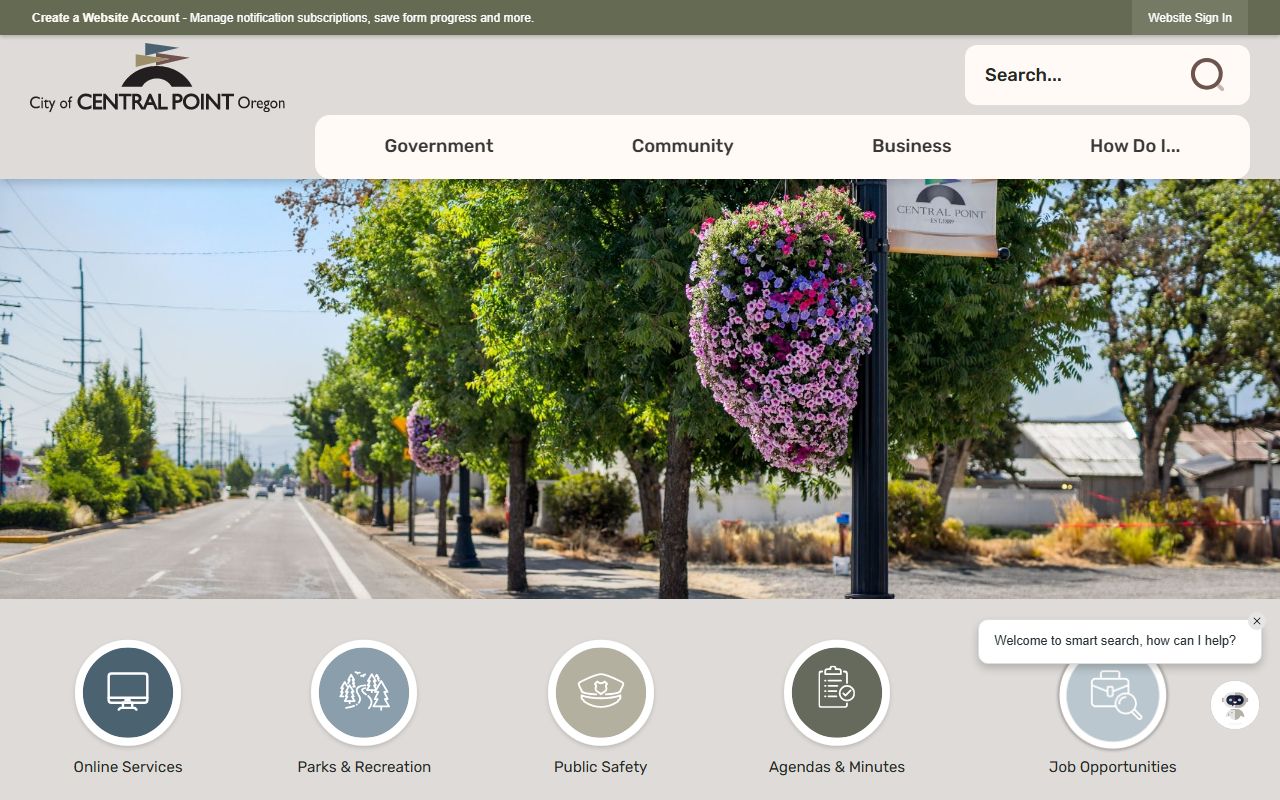The image size is (1280, 800).
Task: Follow Create a Website Account link
Action: tap(106, 18)
